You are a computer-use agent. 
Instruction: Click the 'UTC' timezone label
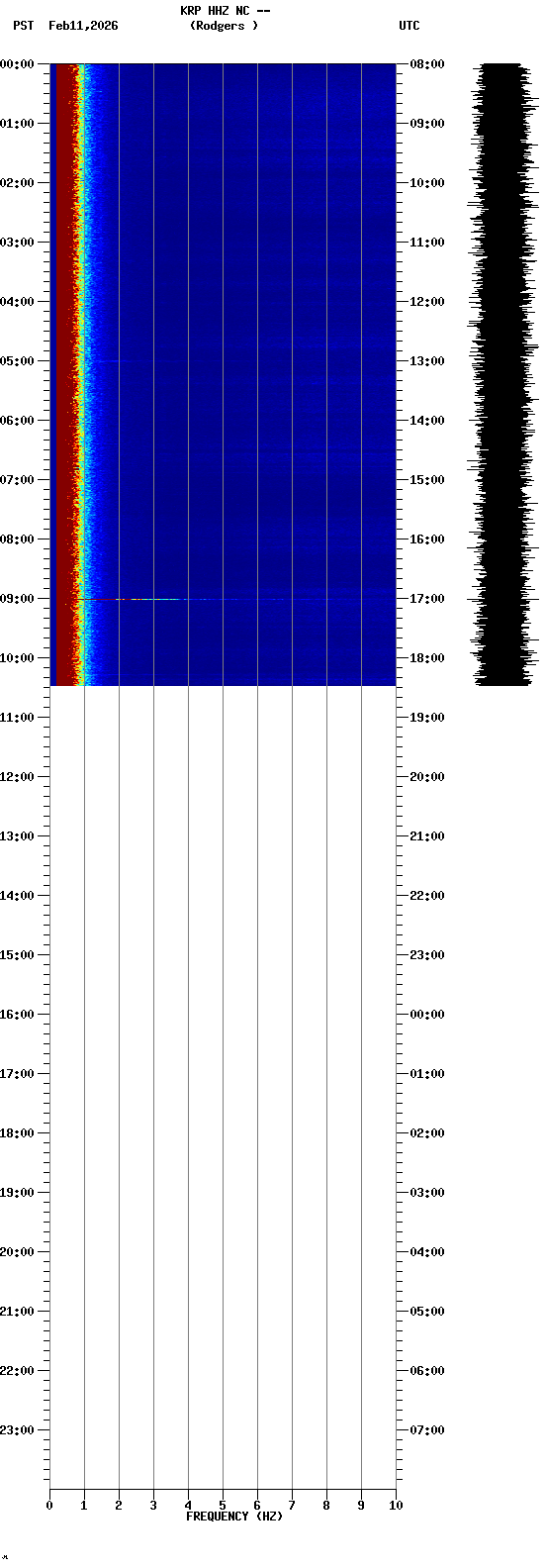click(409, 26)
